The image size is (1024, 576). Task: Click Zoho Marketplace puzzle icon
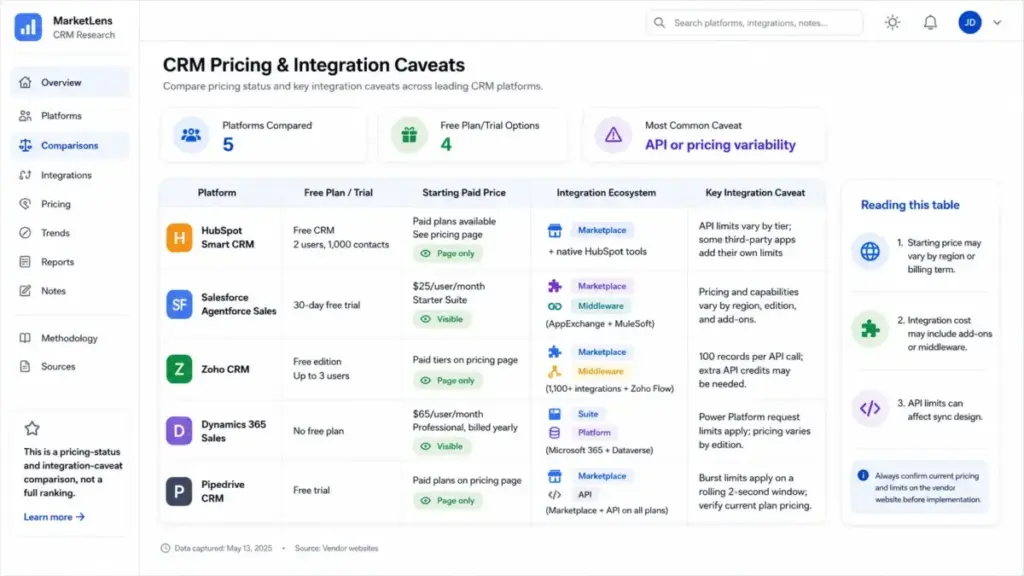pos(554,352)
